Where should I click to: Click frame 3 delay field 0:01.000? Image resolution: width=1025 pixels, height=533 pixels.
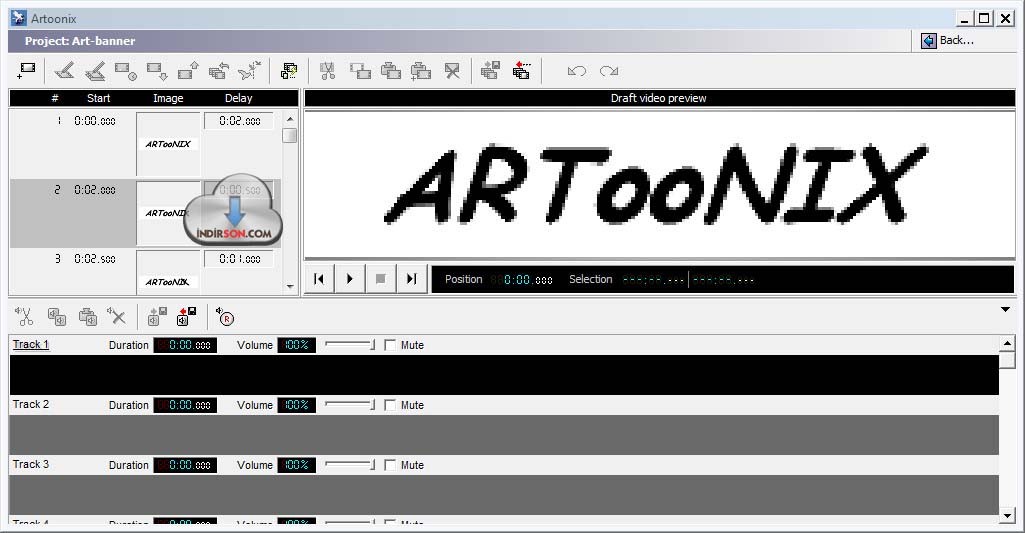[x=239, y=259]
